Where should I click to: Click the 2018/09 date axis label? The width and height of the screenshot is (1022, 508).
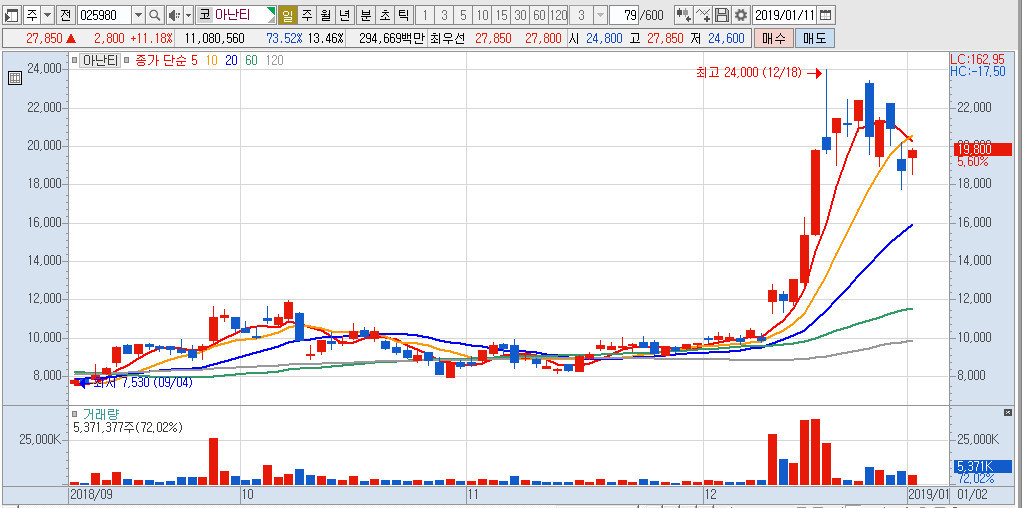pyautogui.click(x=91, y=494)
